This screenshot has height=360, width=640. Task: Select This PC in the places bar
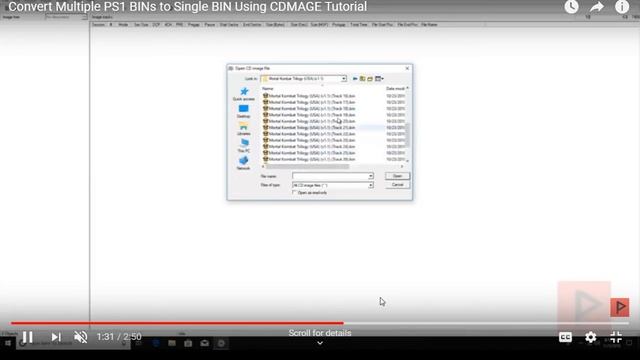(x=244, y=146)
